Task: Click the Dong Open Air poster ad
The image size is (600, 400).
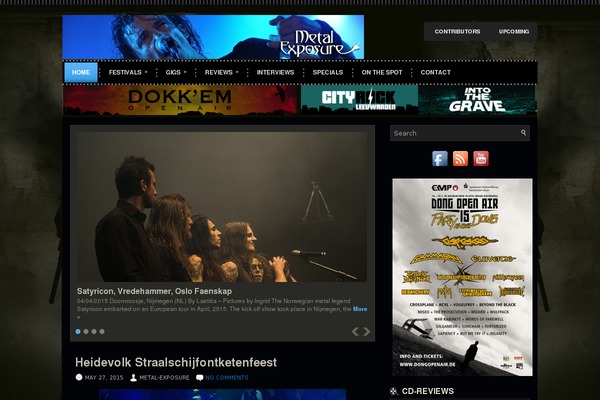Action: tap(462, 277)
